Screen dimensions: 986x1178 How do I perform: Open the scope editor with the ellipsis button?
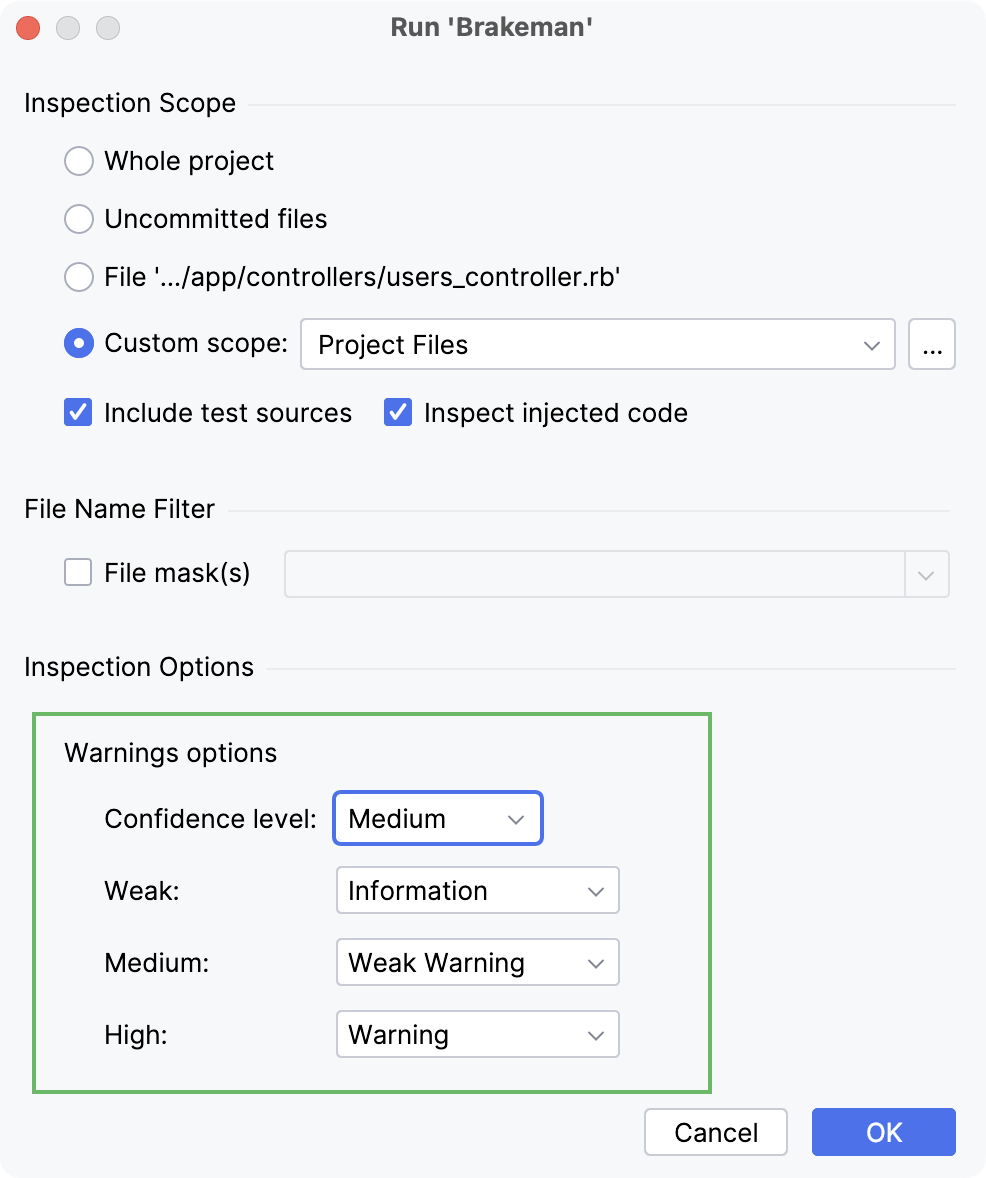coord(932,343)
